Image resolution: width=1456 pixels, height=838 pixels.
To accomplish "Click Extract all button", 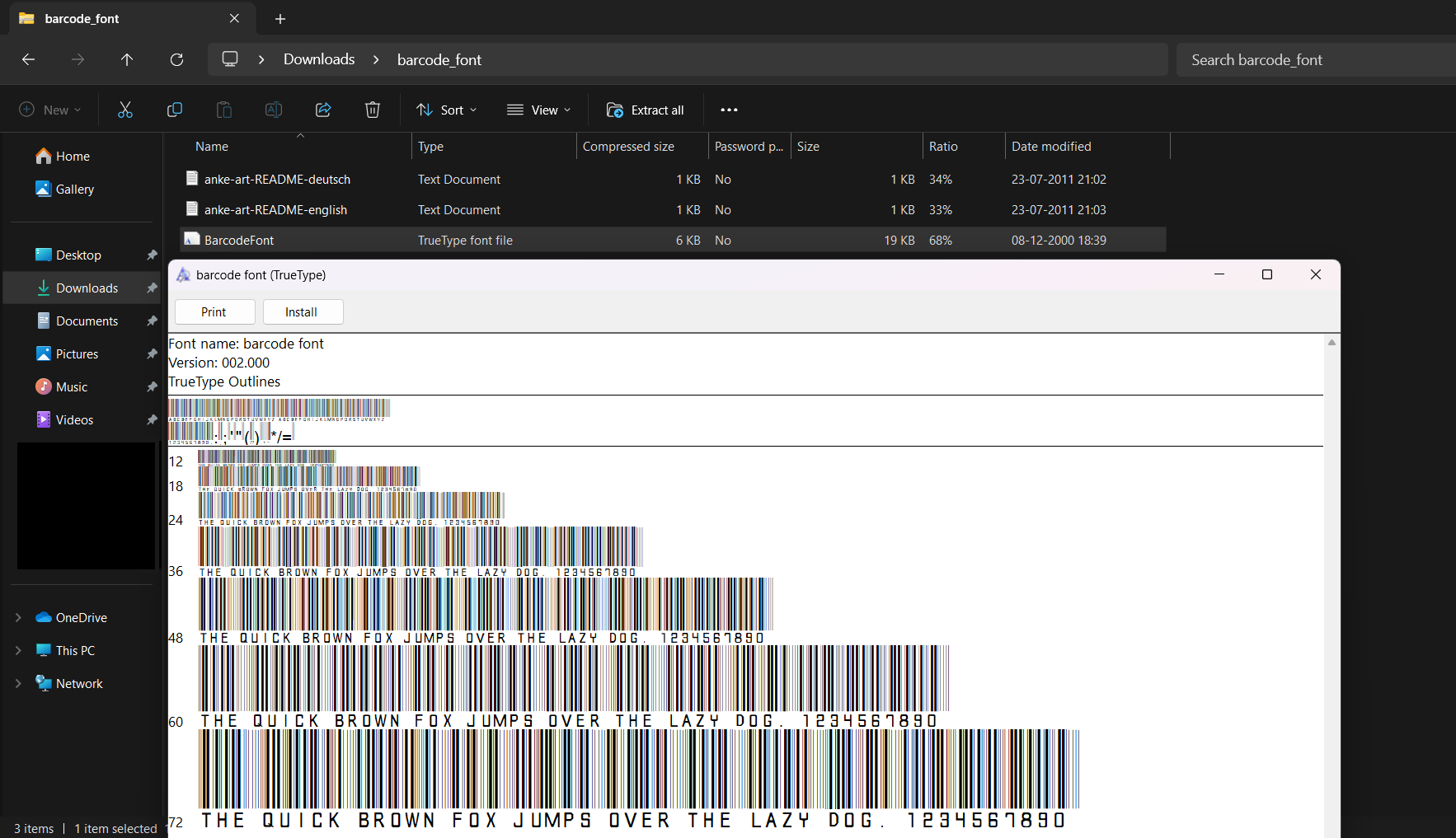I will [646, 110].
